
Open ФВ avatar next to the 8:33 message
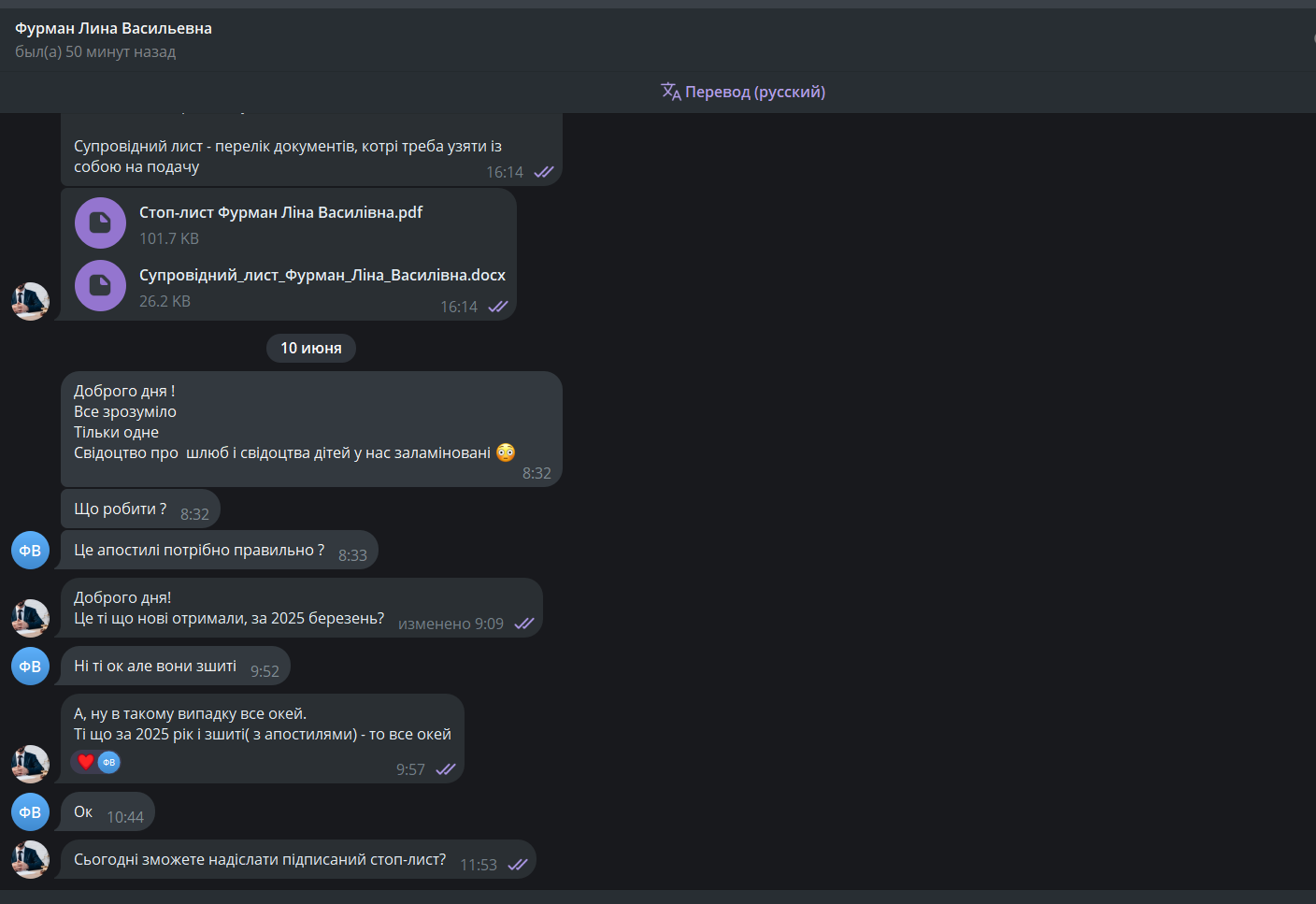point(30,550)
